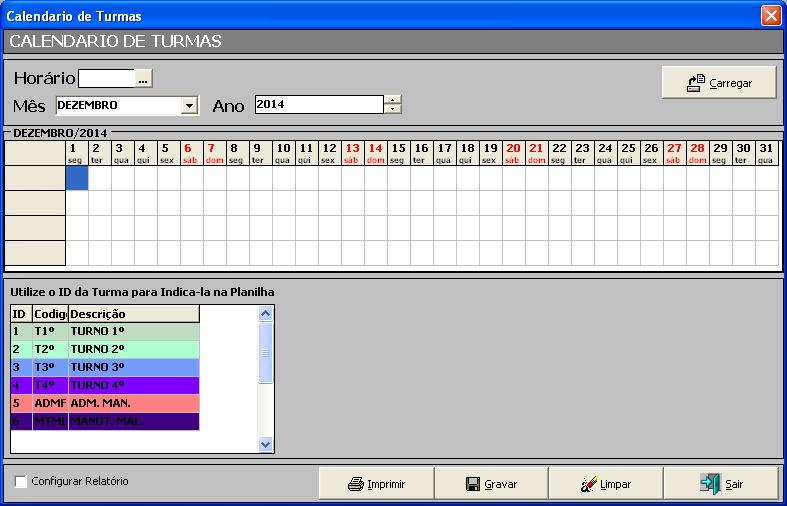
Task: Enable the Configurar Relatório checkbox
Action: point(21,482)
